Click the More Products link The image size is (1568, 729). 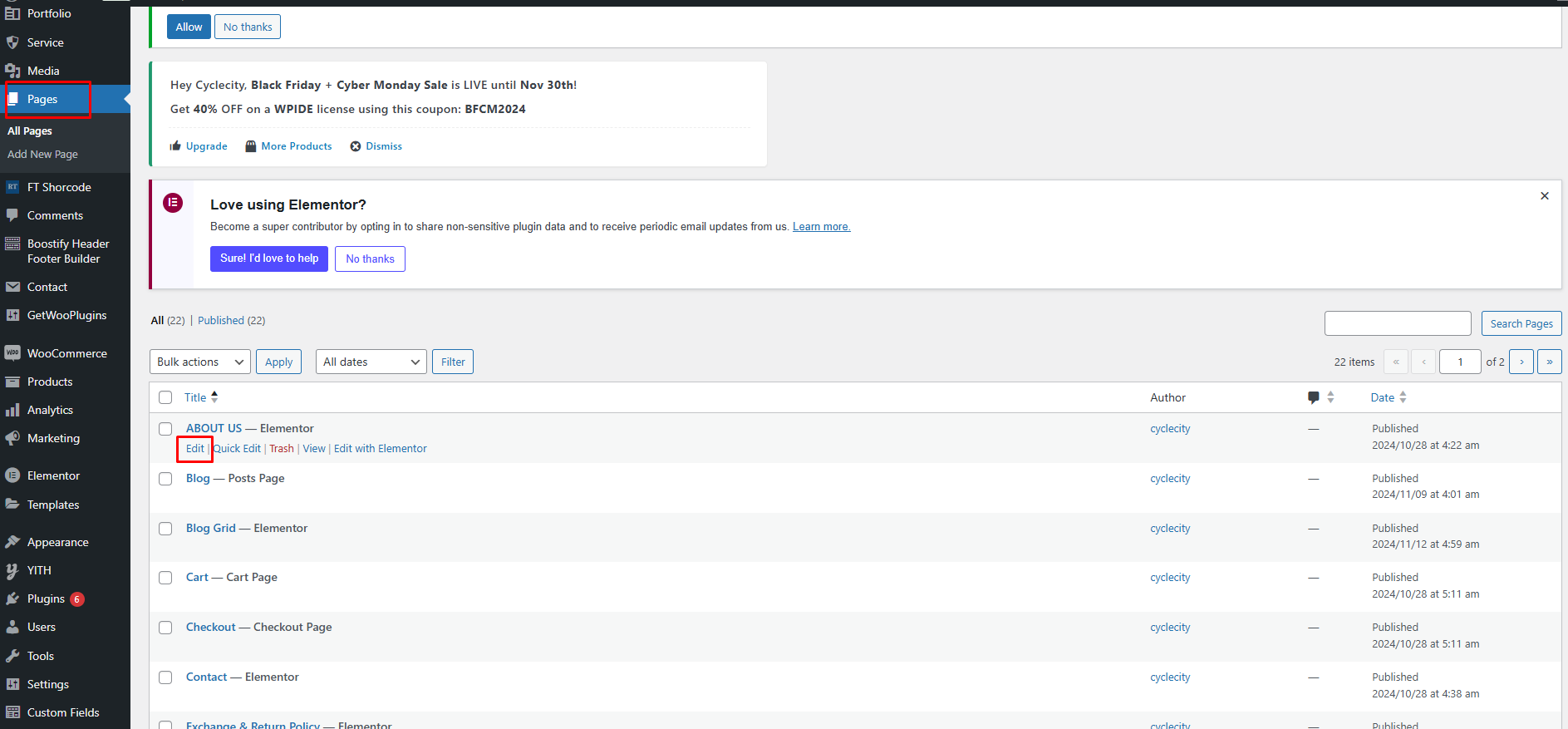click(x=288, y=146)
